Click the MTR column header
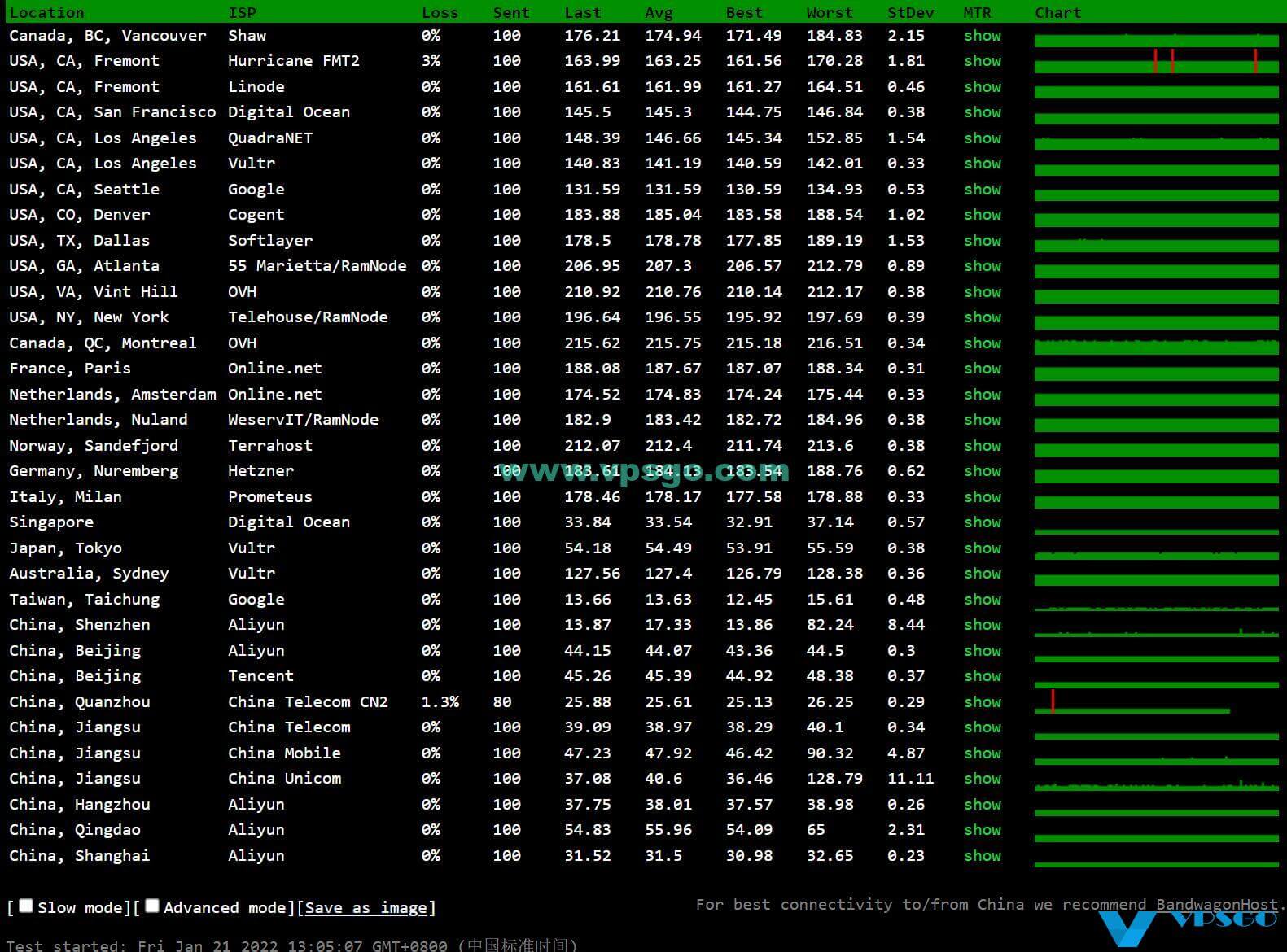The width and height of the screenshot is (1287, 952). pos(977,13)
